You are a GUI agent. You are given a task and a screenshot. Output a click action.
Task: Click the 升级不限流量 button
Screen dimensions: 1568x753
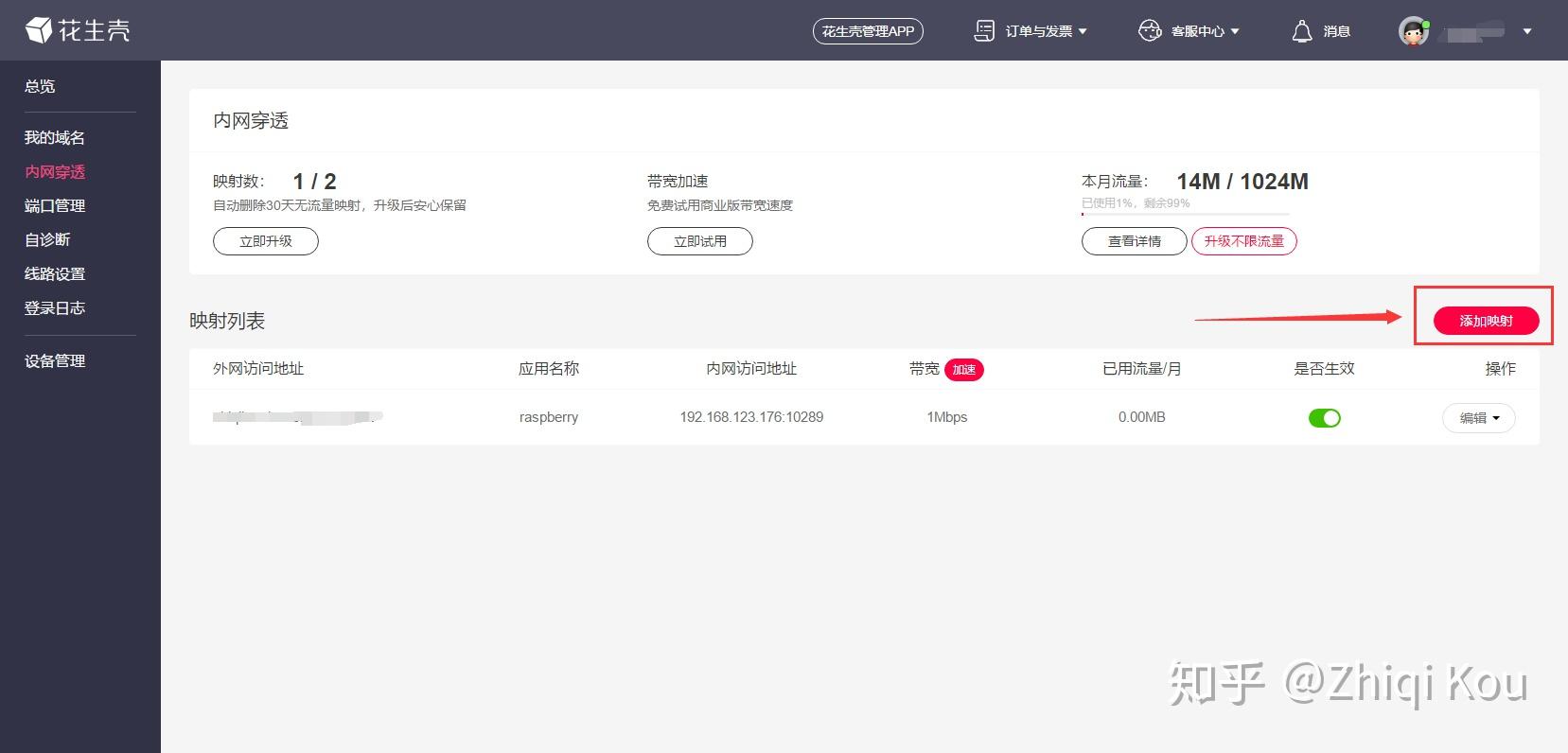tap(1243, 241)
